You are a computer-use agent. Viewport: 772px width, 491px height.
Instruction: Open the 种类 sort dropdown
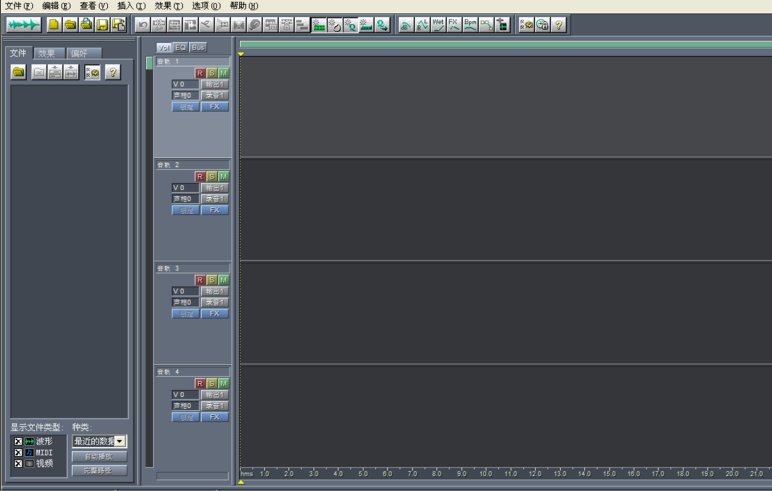(x=120, y=441)
